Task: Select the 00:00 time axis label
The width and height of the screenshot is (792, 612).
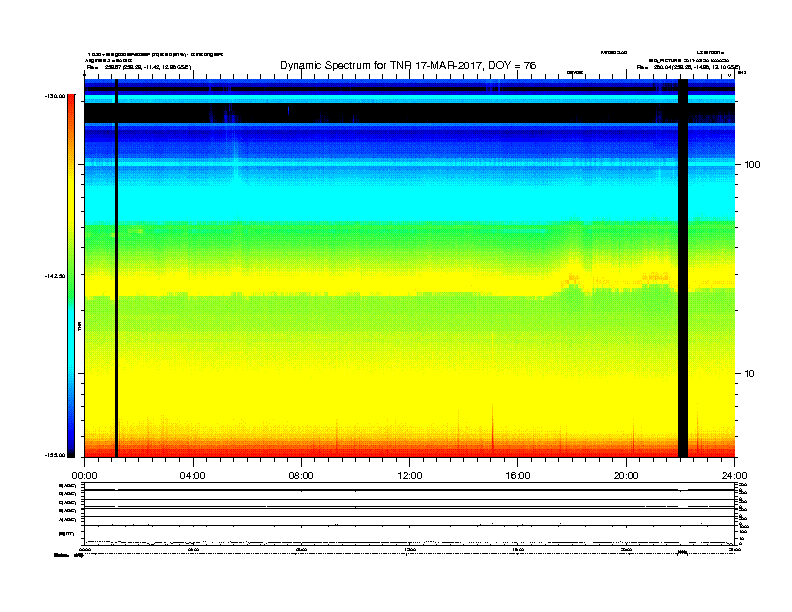Action: click(84, 476)
